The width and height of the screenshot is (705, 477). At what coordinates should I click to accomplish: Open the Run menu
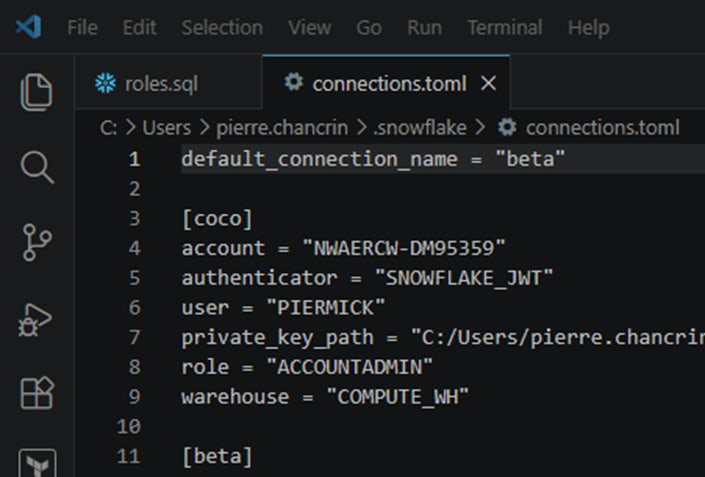(424, 27)
